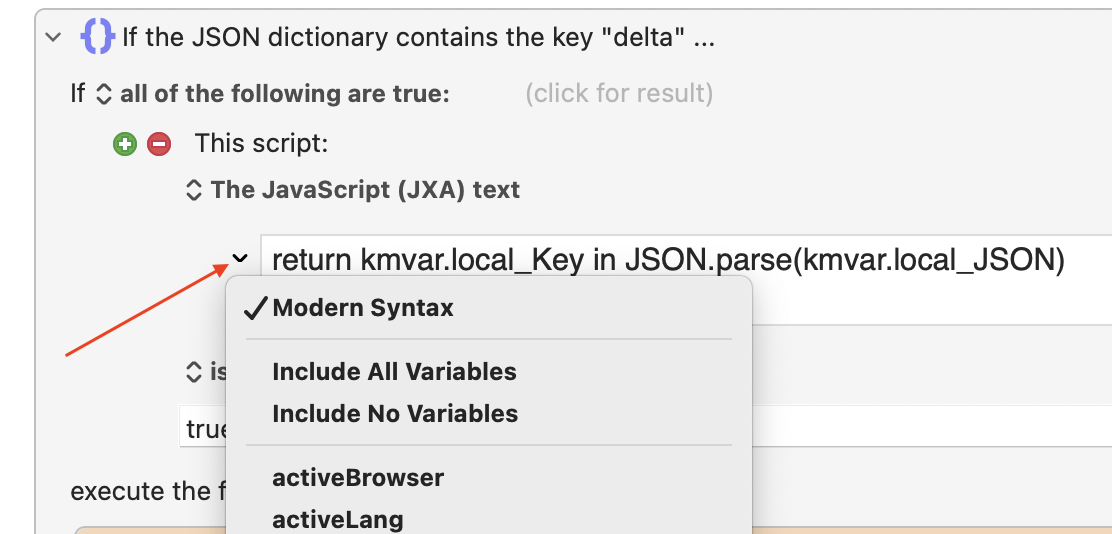
Task: Choose Include No Variables from the menu
Action: click(x=395, y=414)
